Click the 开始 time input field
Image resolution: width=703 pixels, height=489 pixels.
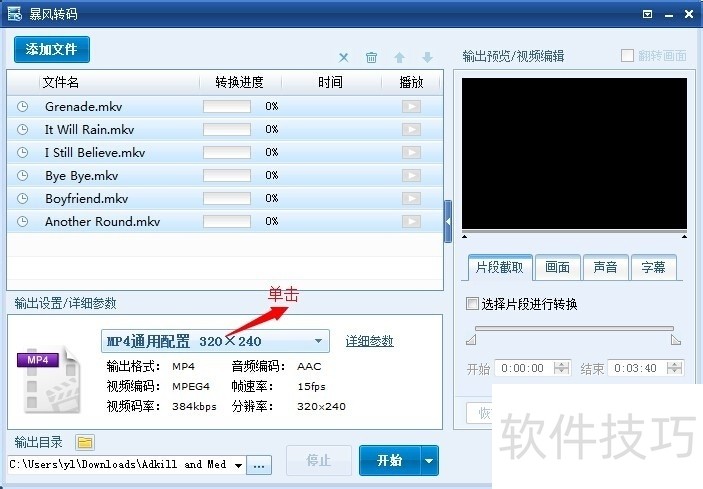(x=524, y=368)
